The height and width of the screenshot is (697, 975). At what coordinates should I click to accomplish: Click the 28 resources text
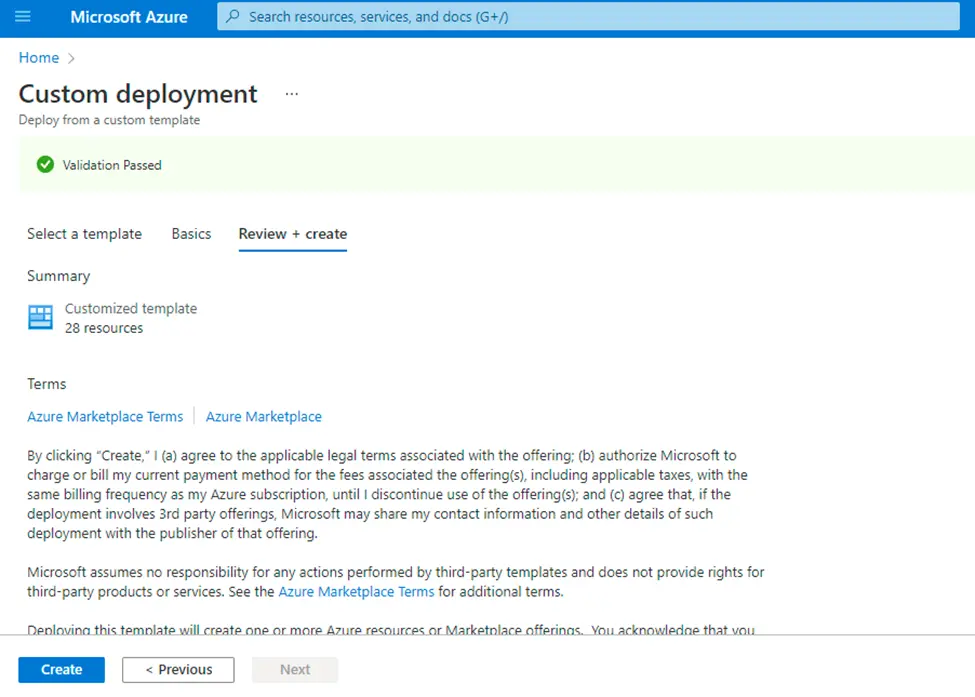(x=104, y=328)
